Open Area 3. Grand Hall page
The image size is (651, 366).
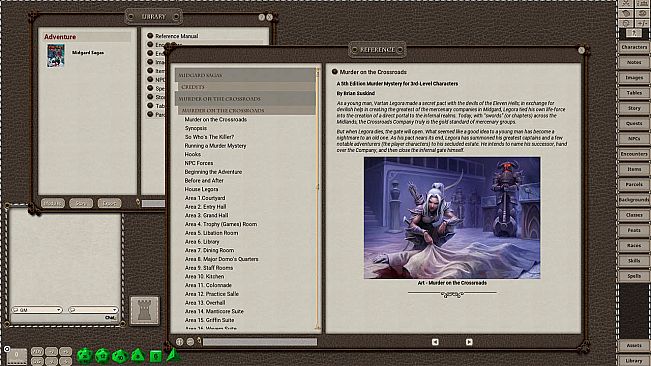pyautogui.click(x=206, y=215)
